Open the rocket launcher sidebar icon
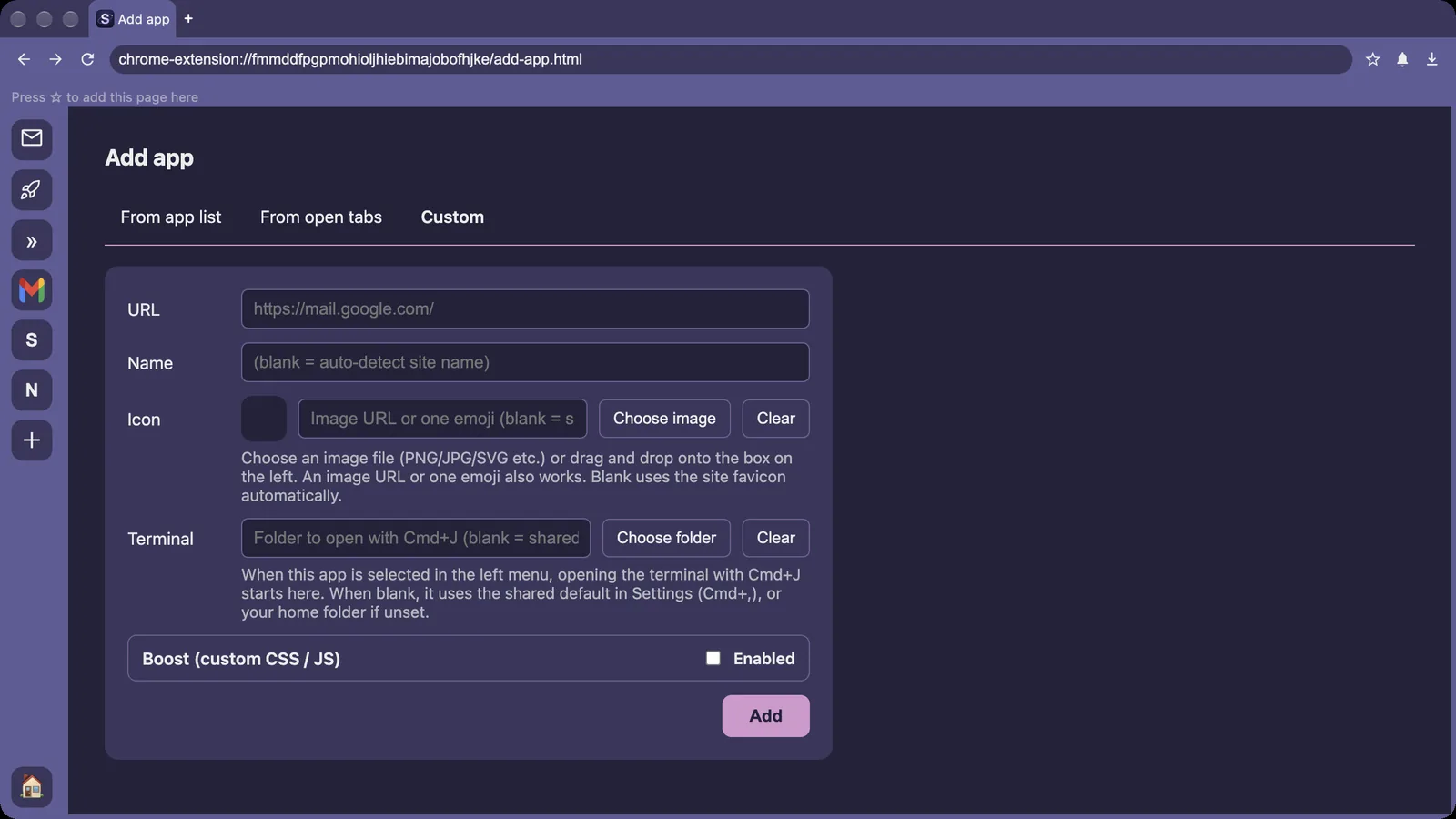The width and height of the screenshot is (1456, 819). [32, 190]
